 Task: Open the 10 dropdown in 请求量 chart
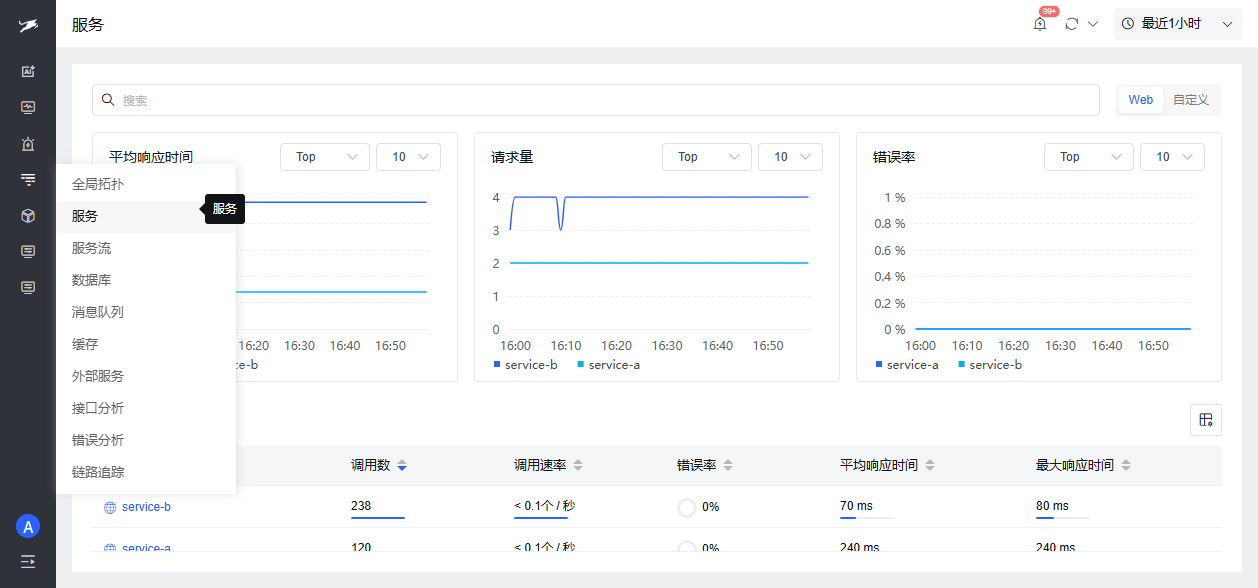tap(791, 157)
